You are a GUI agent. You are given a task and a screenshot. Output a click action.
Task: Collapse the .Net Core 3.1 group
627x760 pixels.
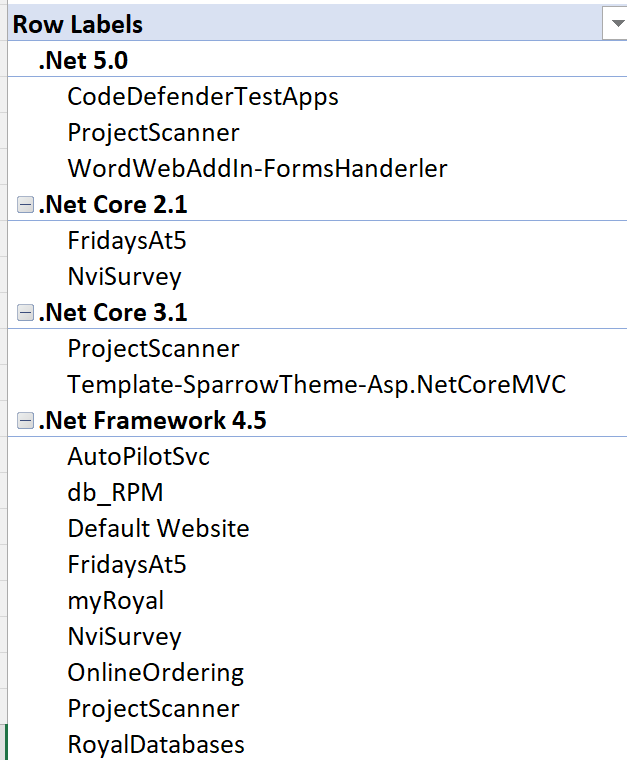coord(26,313)
